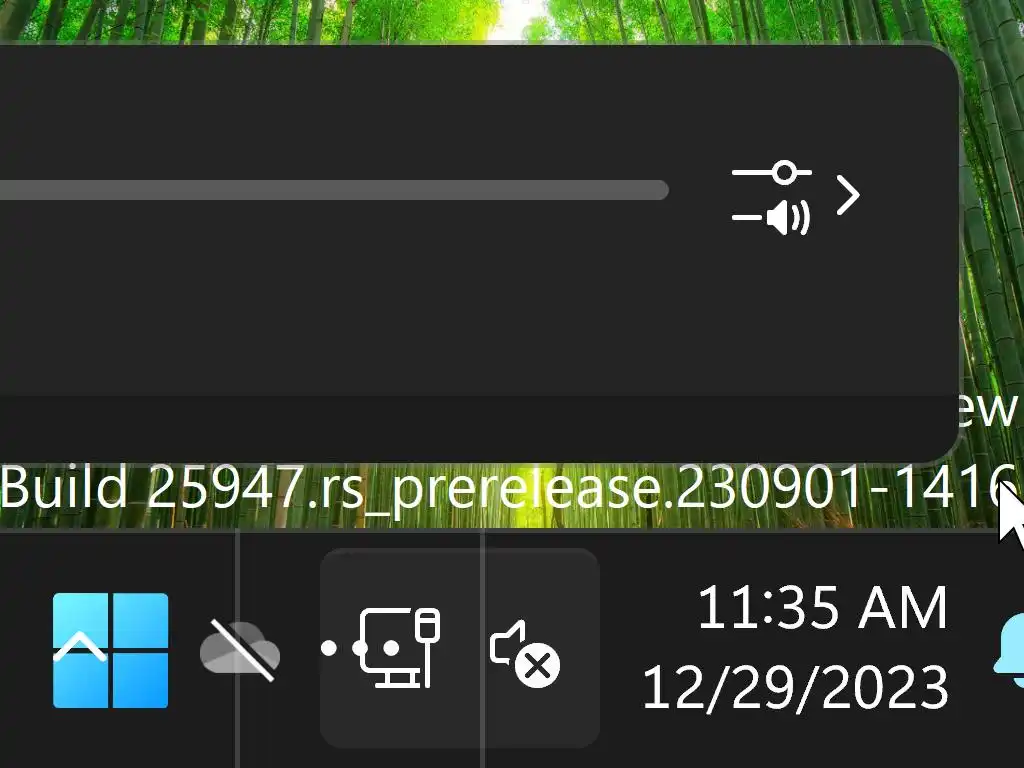Open the clock showing 11:35 AM
The image size is (1024, 768).
click(x=822, y=607)
